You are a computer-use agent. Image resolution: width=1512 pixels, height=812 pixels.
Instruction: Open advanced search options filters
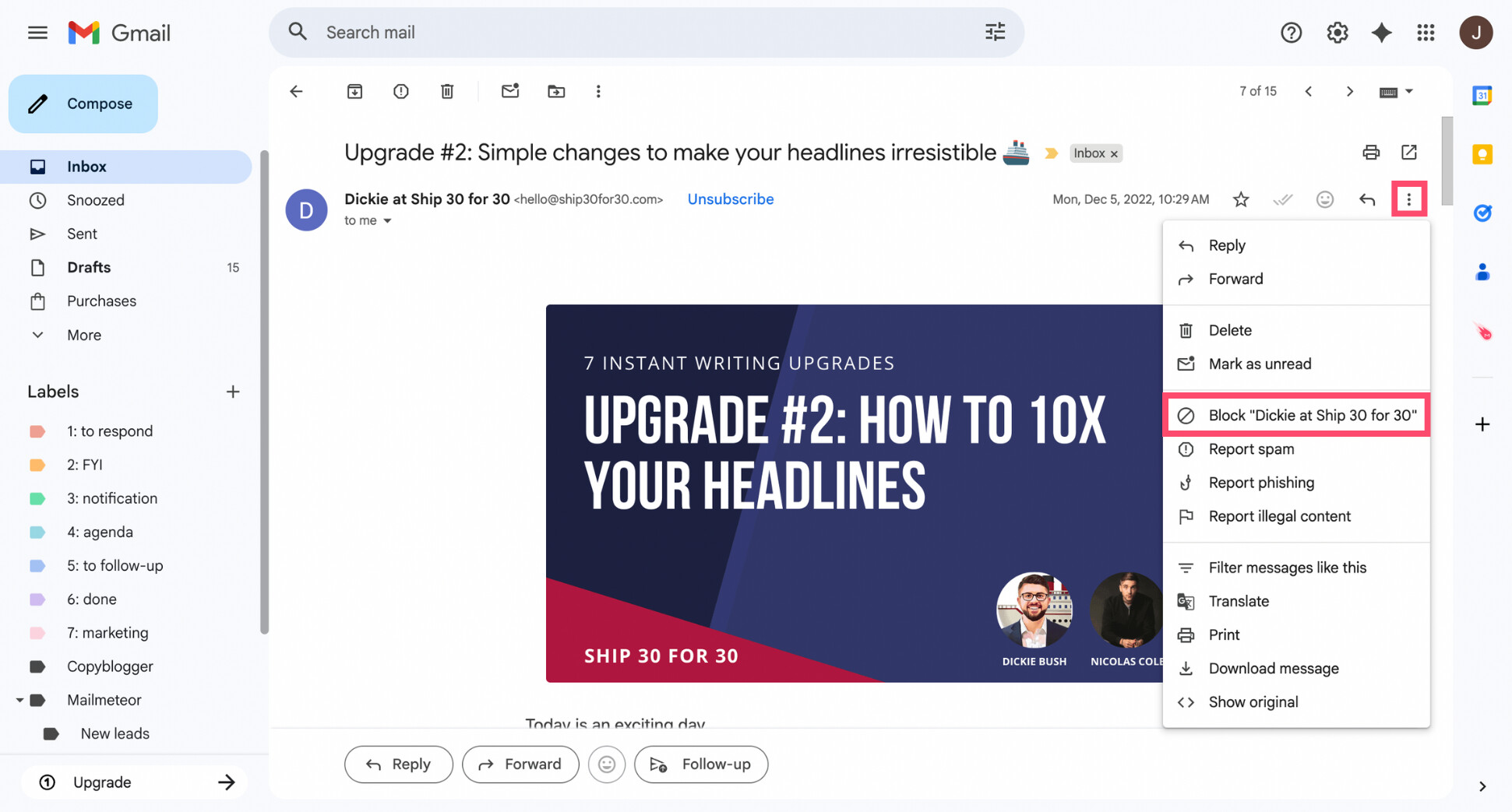point(994,32)
